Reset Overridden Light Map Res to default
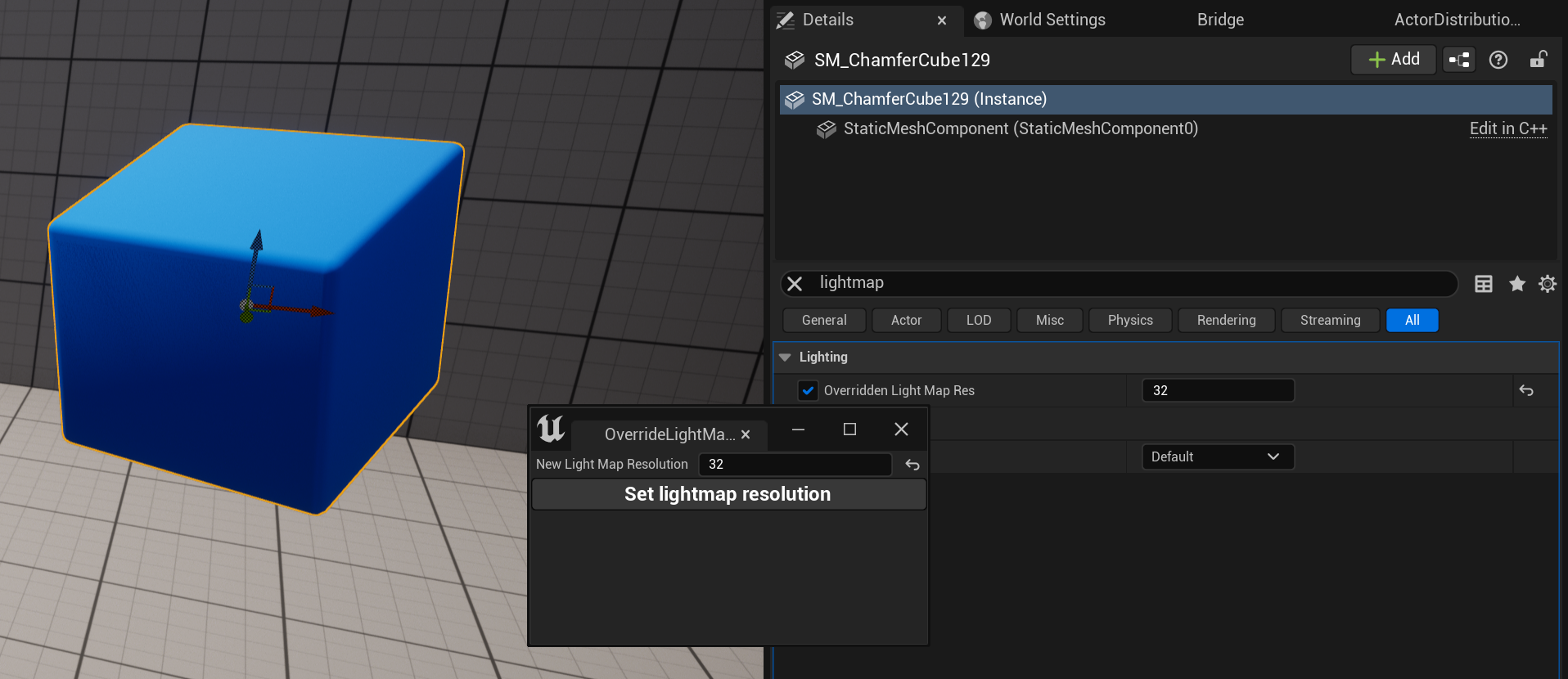The height and width of the screenshot is (679, 1568). (x=1526, y=390)
